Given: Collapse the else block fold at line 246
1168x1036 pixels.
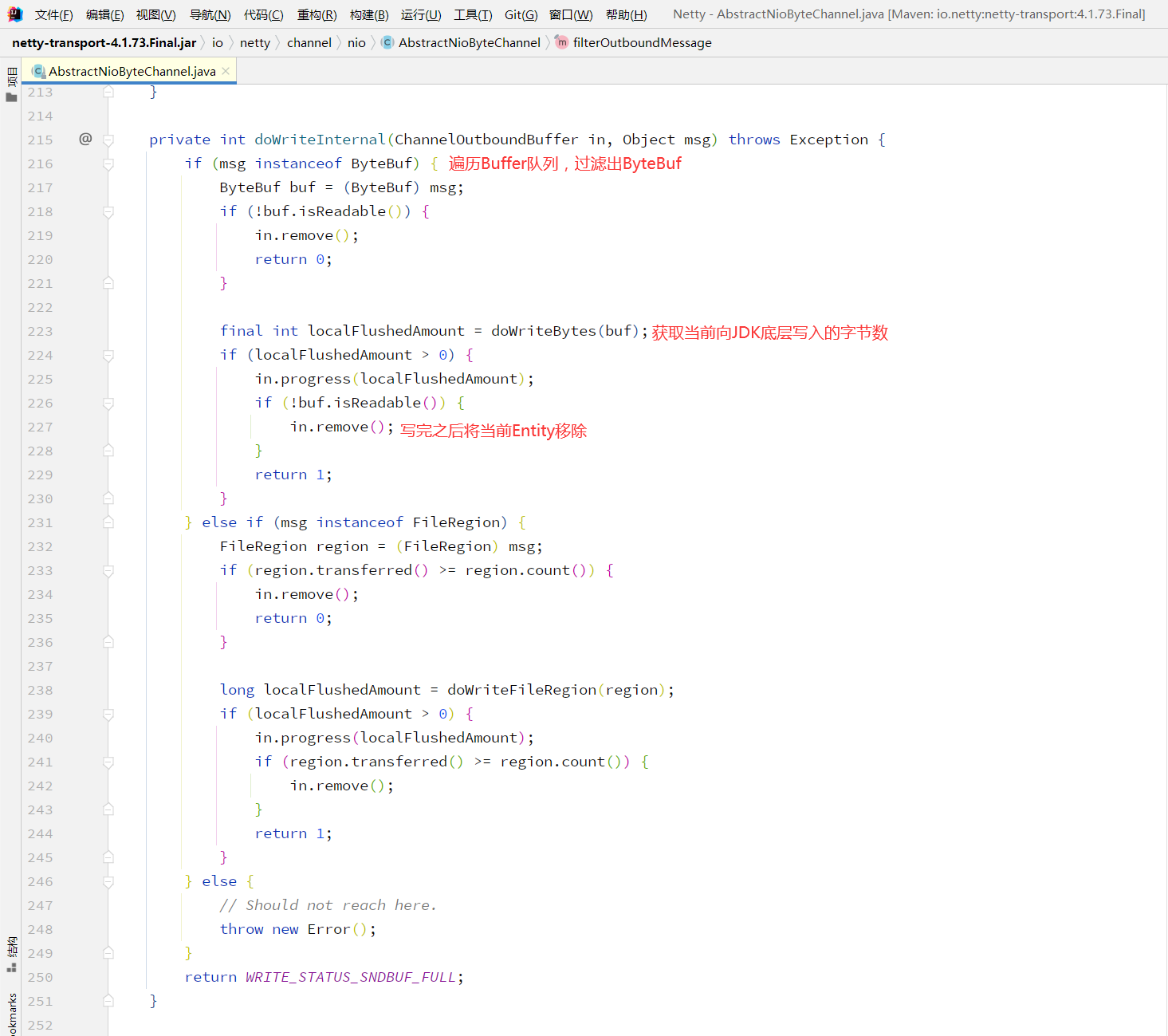Looking at the screenshot, I should 108,882.
